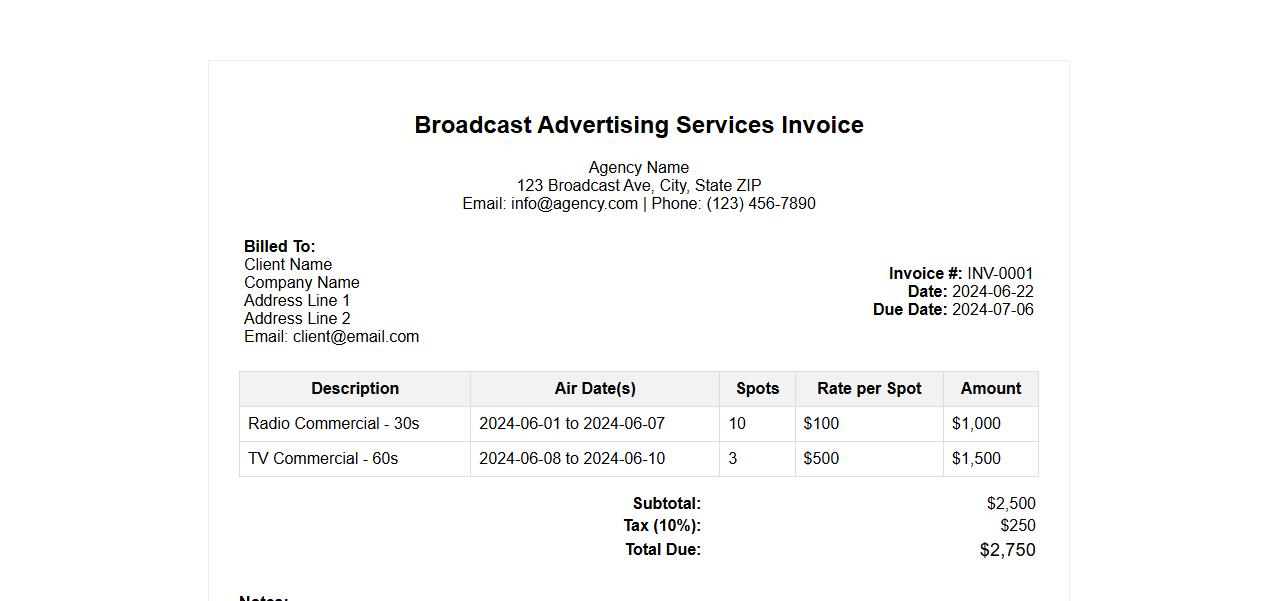The image size is (1278, 601).
Task: Click the client@email.com address
Action: pos(355,336)
